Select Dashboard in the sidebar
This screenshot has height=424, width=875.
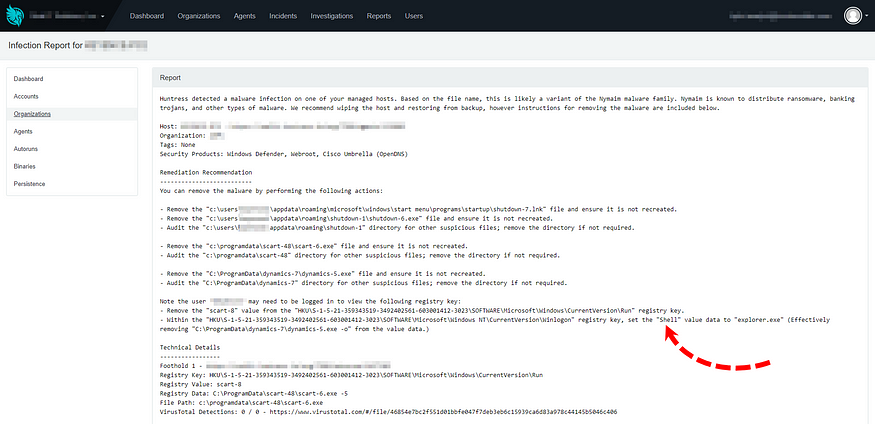point(72,79)
